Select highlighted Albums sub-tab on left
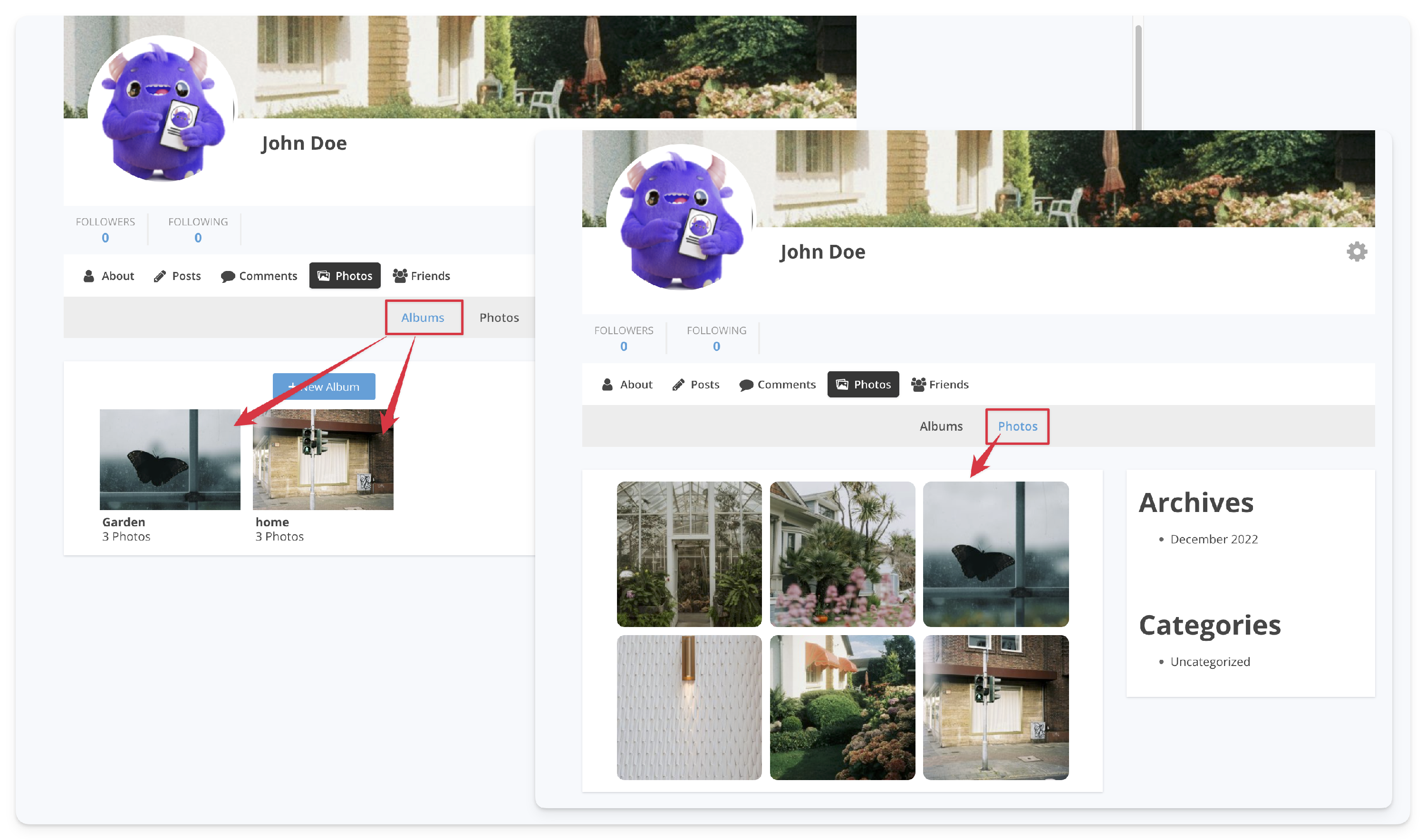 [x=423, y=318]
